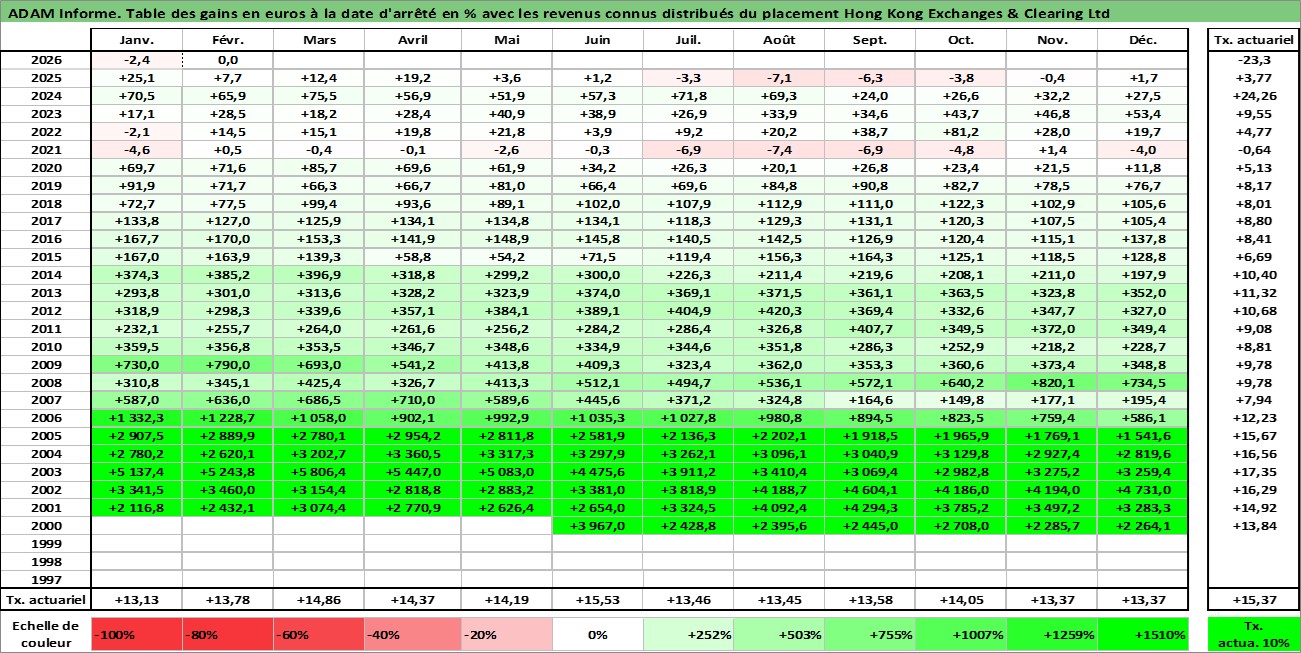Click the +13,13 actuarial rate under Janv.

(x=136, y=599)
